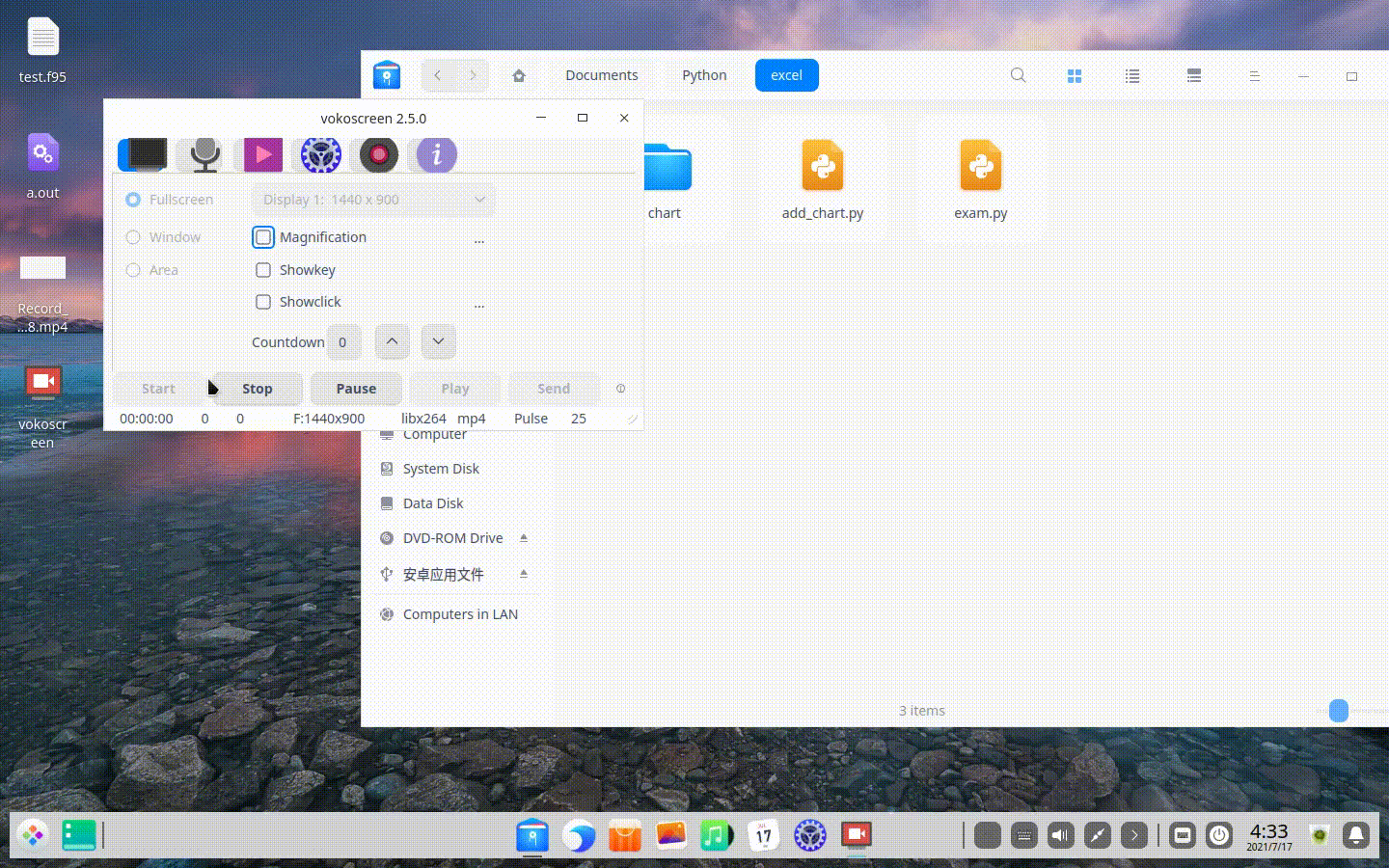This screenshot has height=868, width=1389.
Task: Click the F:1440x900 status bar entry
Action: pos(329,419)
